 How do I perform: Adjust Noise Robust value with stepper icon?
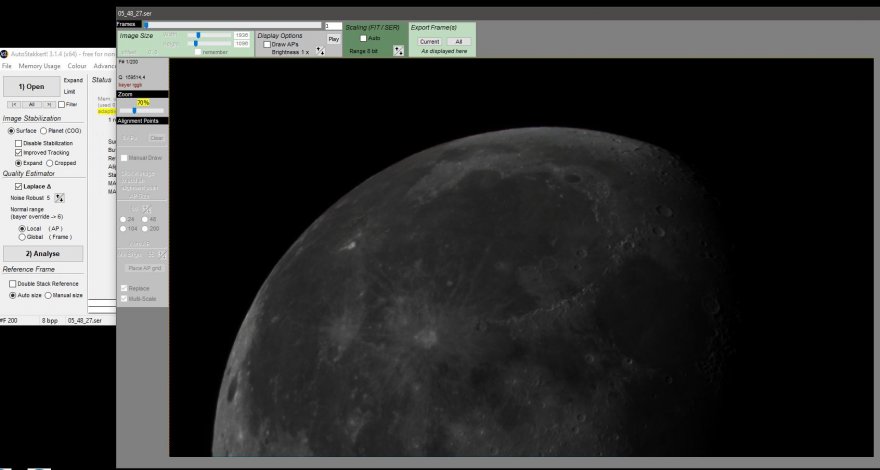click(59, 198)
